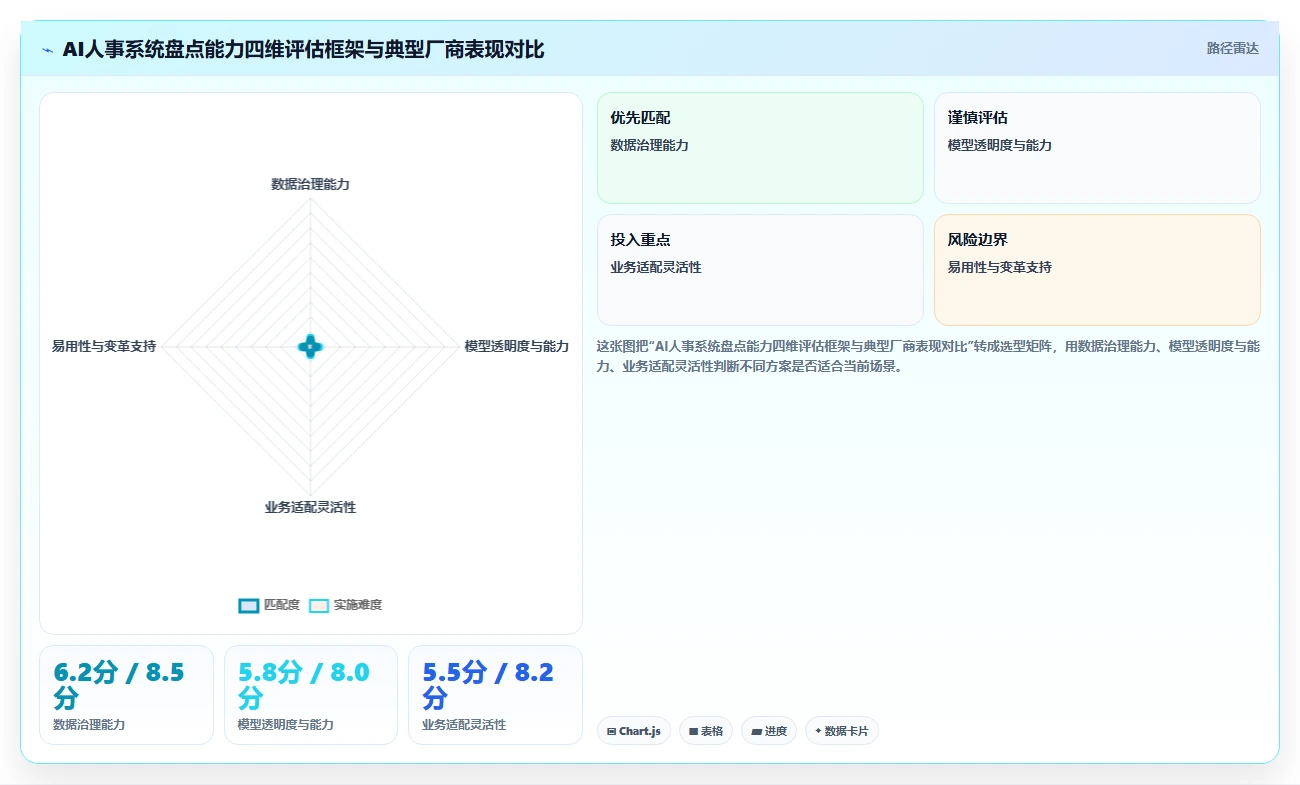This screenshot has height=785, width=1300.
Task: Click 模型透明度与能力 text in the 谨慎评估 card
Action: pos(1000,145)
